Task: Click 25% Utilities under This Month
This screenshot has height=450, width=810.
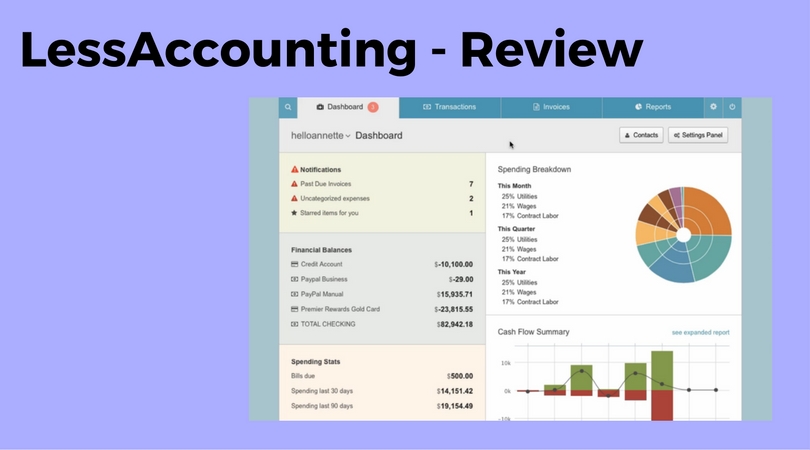Action: click(520, 196)
